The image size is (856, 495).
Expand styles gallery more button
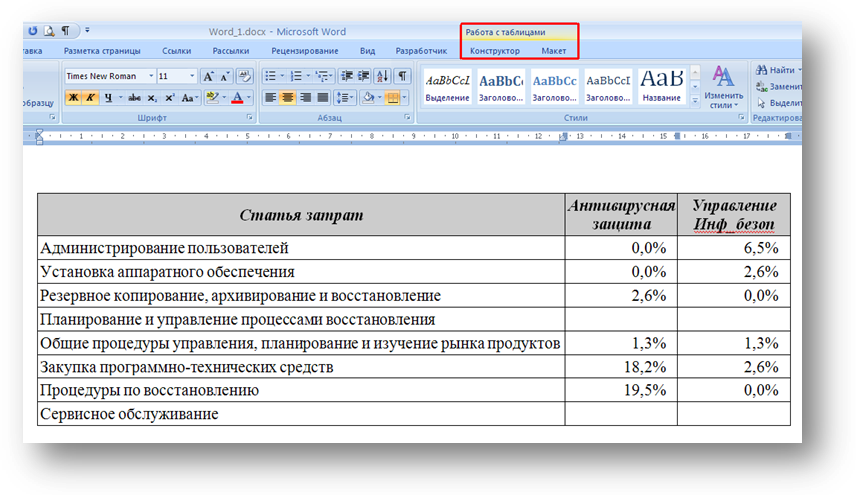(695, 100)
